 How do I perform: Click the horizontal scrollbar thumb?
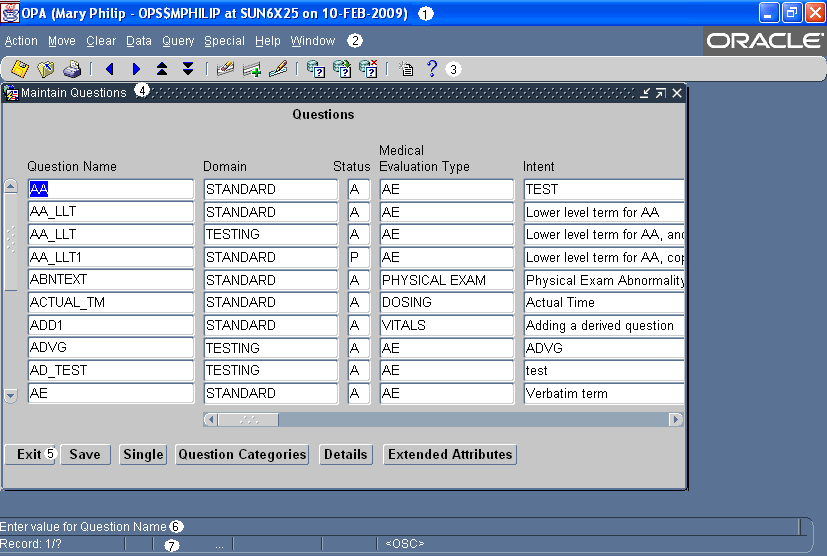[248, 419]
